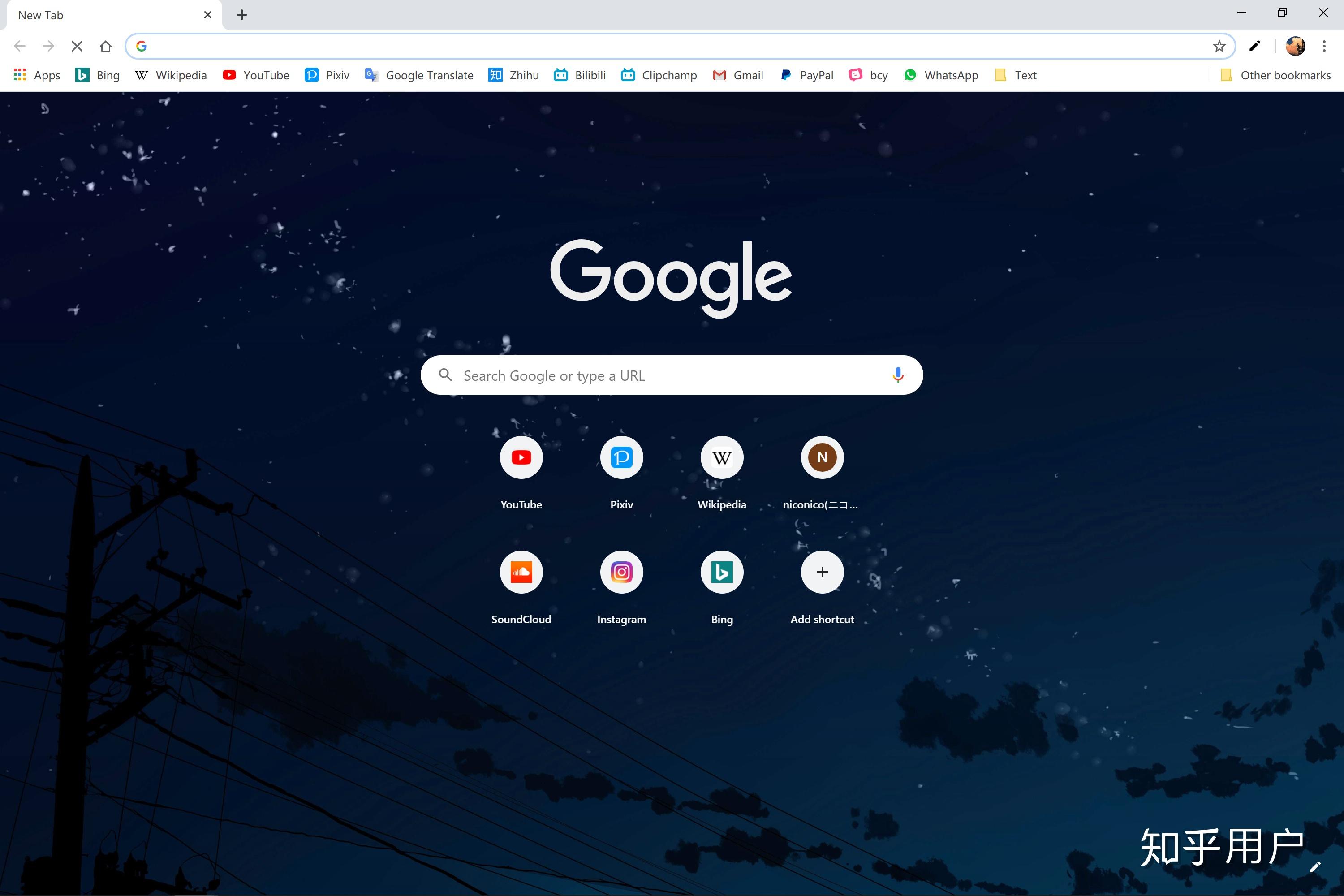Open Pixiv shortcut
The height and width of the screenshot is (896, 1344).
pos(621,457)
